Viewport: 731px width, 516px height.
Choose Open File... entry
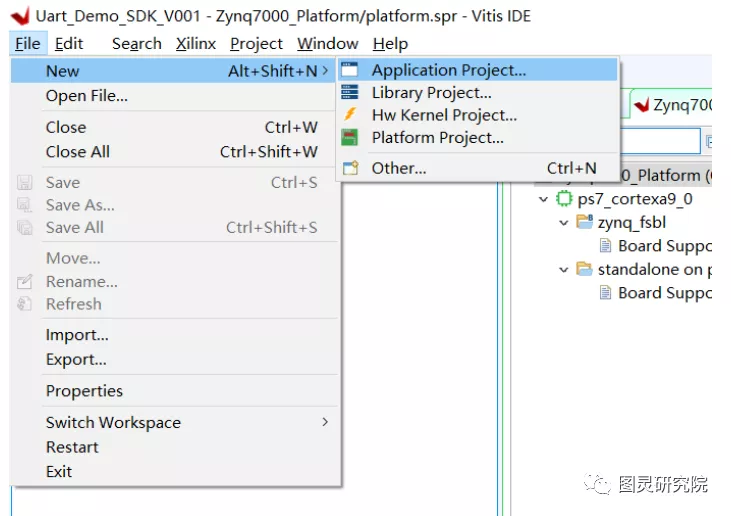tap(173, 96)
